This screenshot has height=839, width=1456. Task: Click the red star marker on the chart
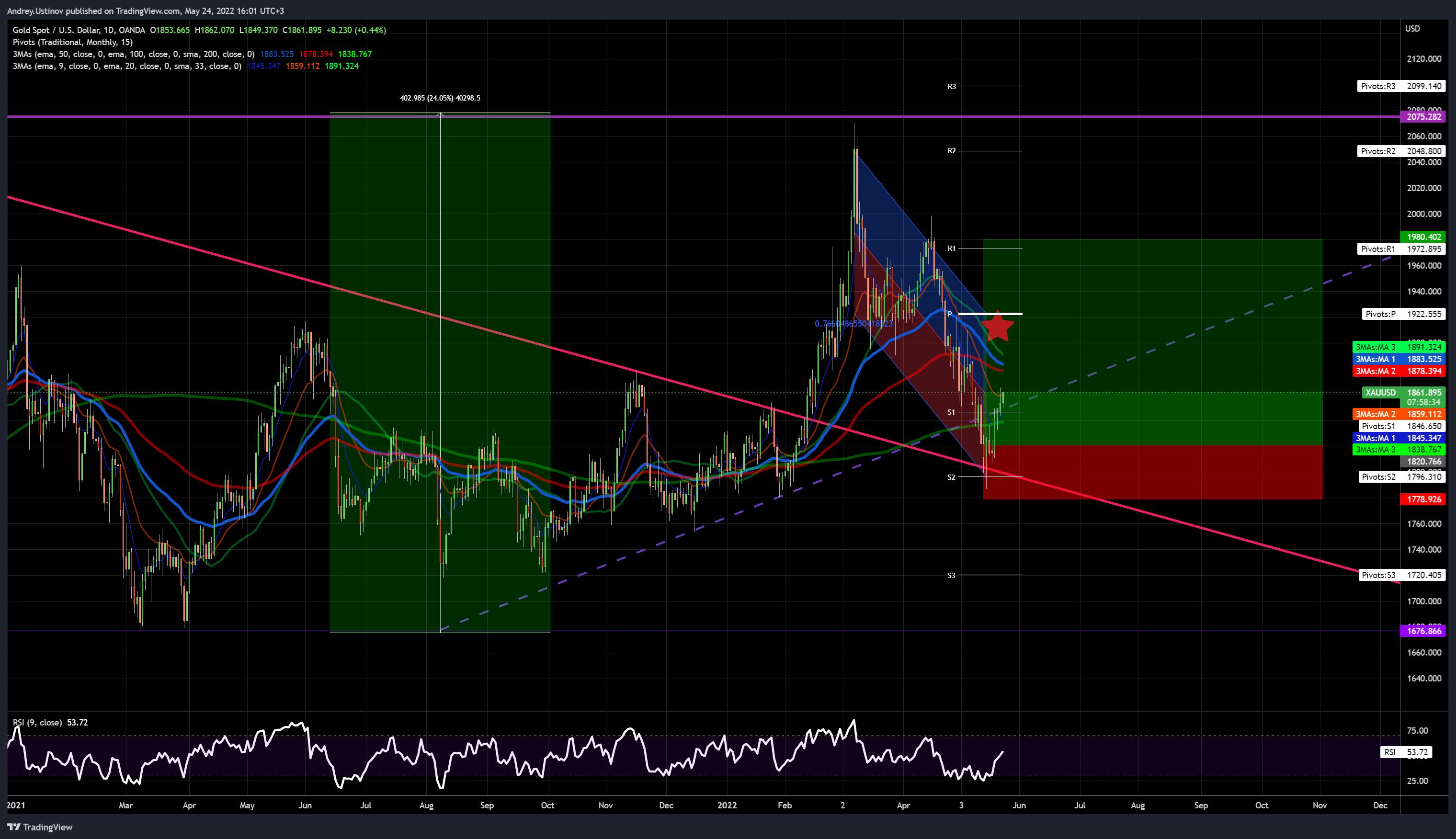(x=997, y=326)
